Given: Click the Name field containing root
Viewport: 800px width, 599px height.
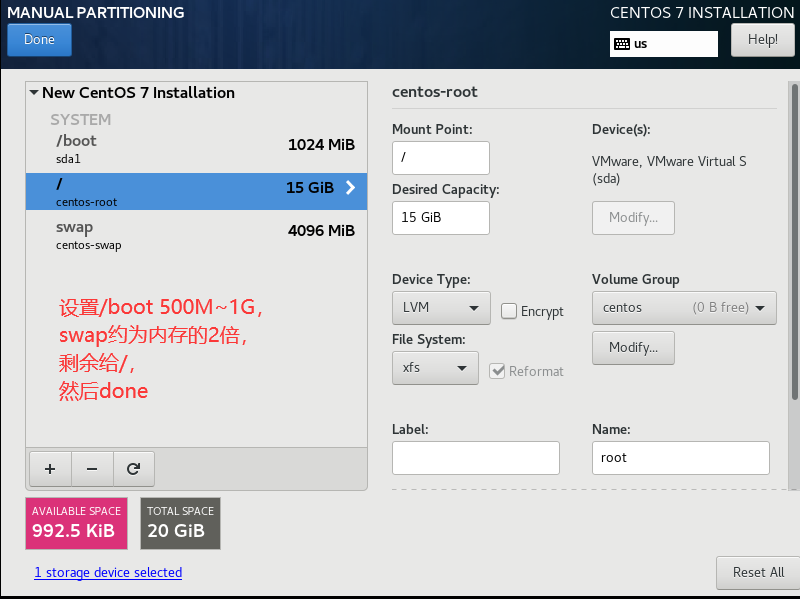Looking at the screenshot, I should [681, 458].
